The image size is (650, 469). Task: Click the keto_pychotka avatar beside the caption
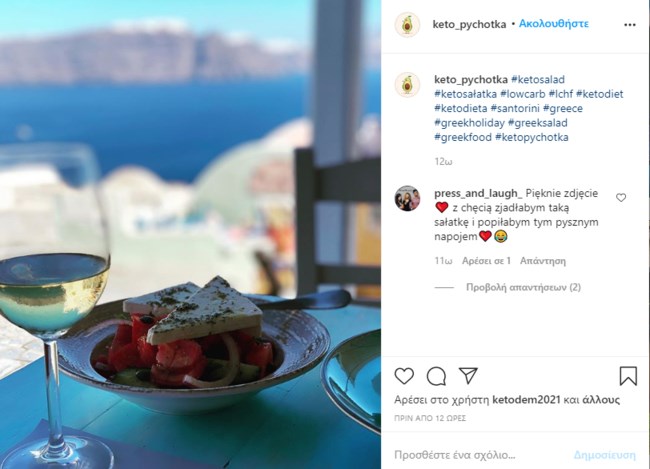pyautogui.click(x=407, y=85)
